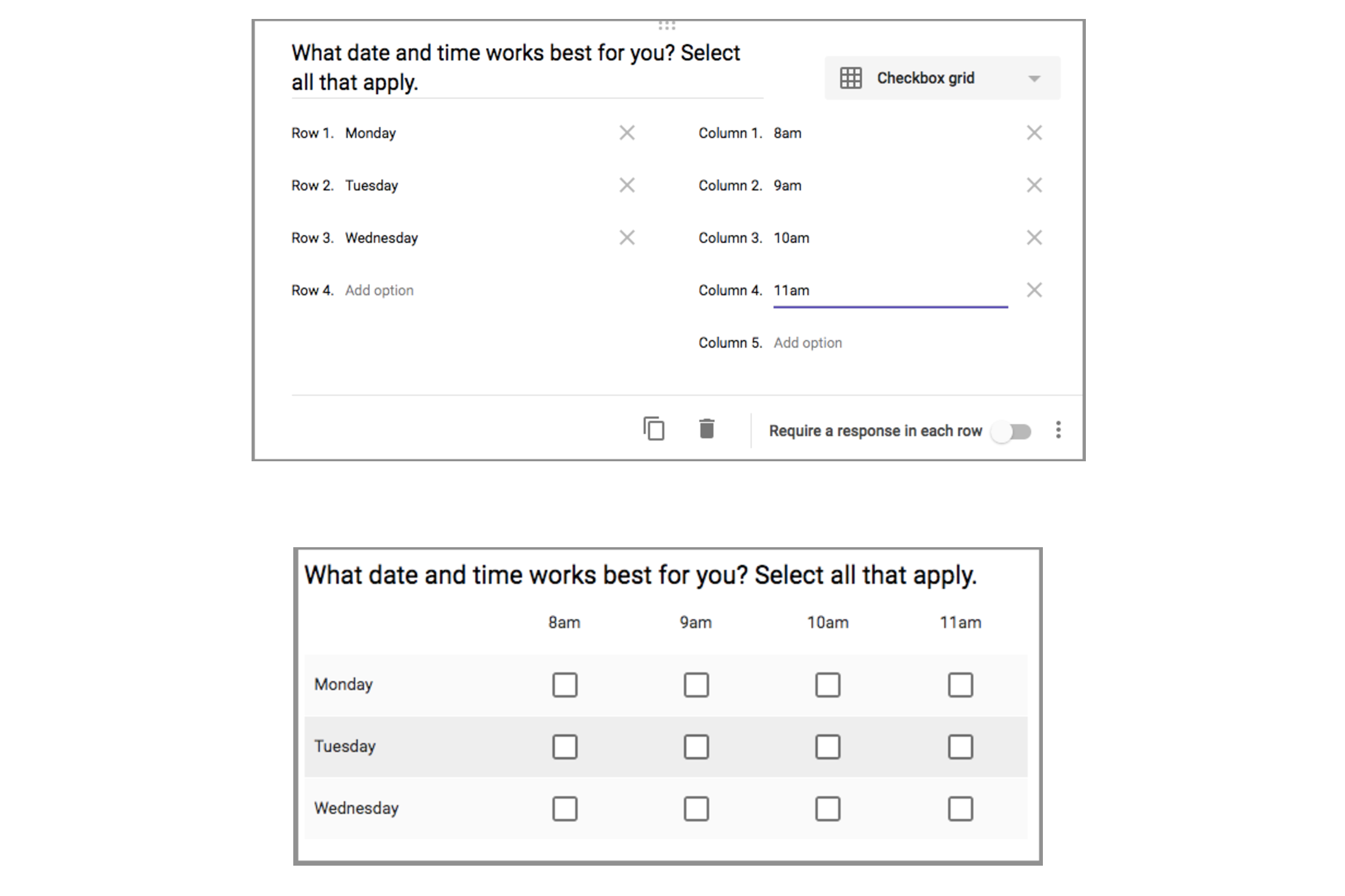
Task: Click the Checkbox grid type icon
Action: pos(852,78)
